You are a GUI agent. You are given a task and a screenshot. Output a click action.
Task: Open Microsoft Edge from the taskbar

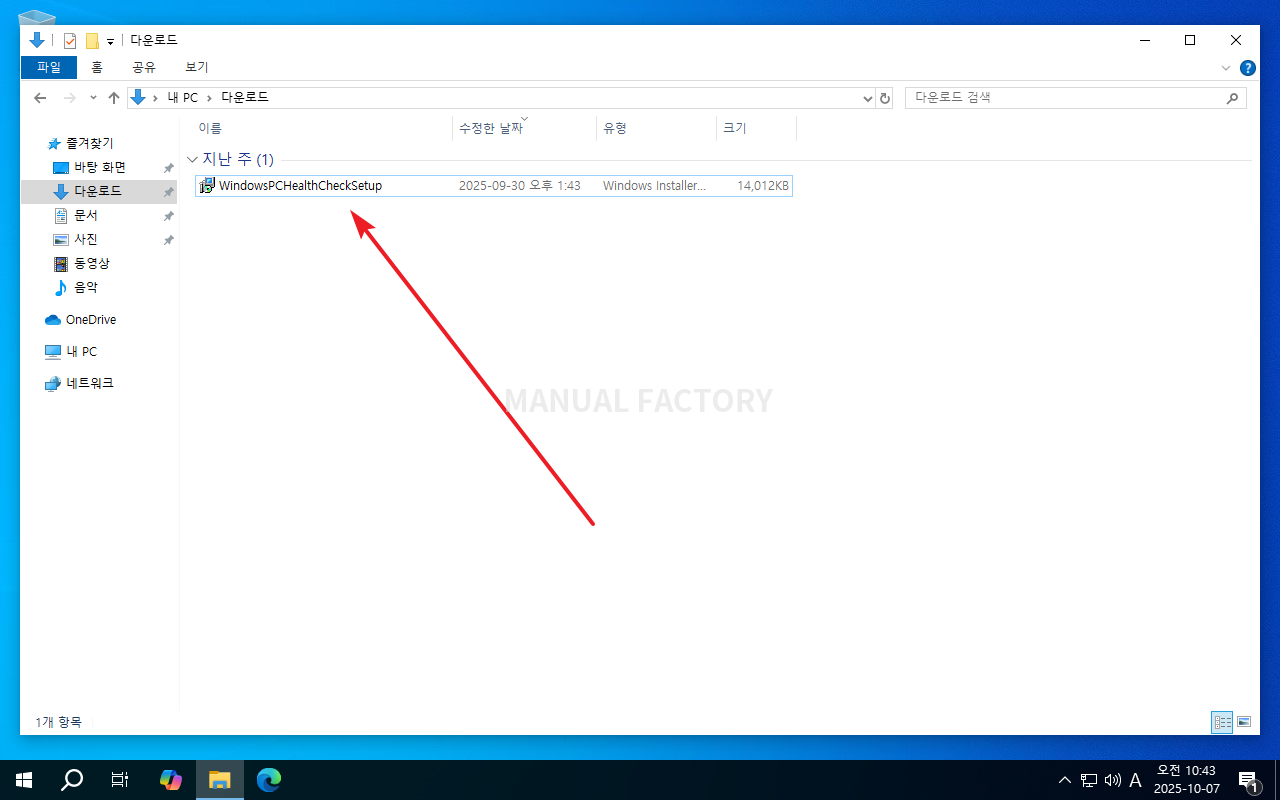268,780
